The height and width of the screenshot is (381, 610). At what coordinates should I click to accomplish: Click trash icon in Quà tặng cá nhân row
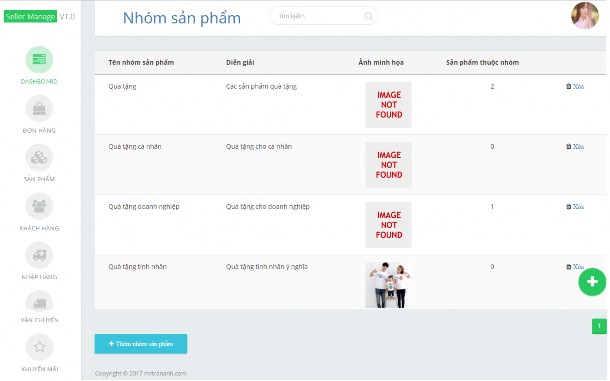pos(569,147)
